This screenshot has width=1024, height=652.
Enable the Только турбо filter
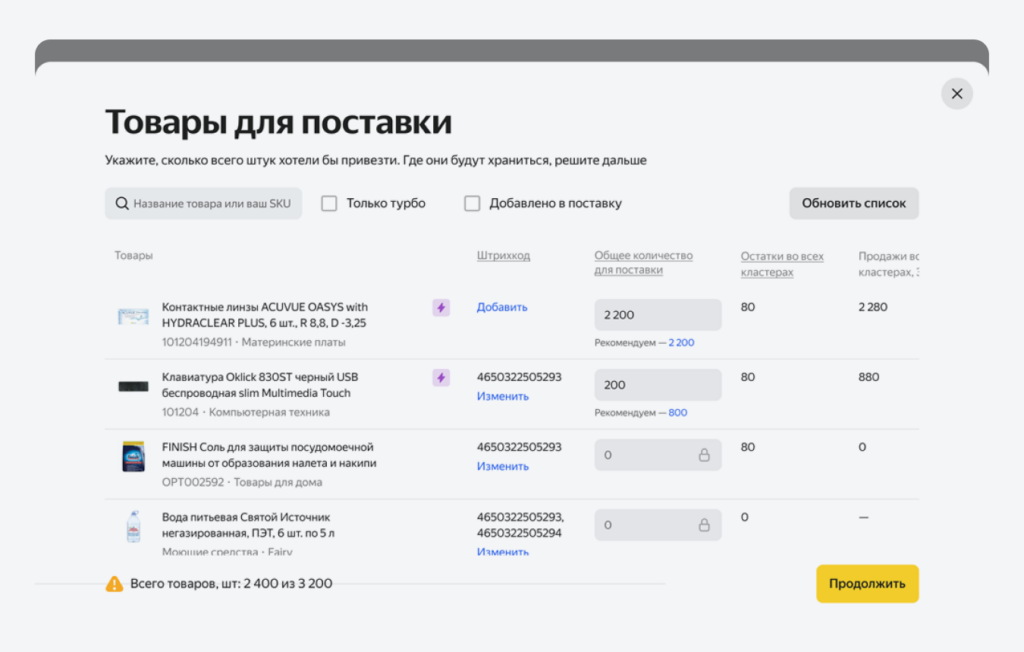tap(329, 203)
